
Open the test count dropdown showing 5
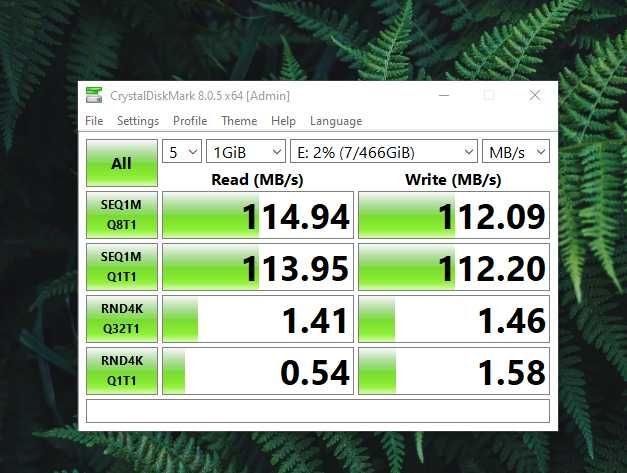point(182,151)
